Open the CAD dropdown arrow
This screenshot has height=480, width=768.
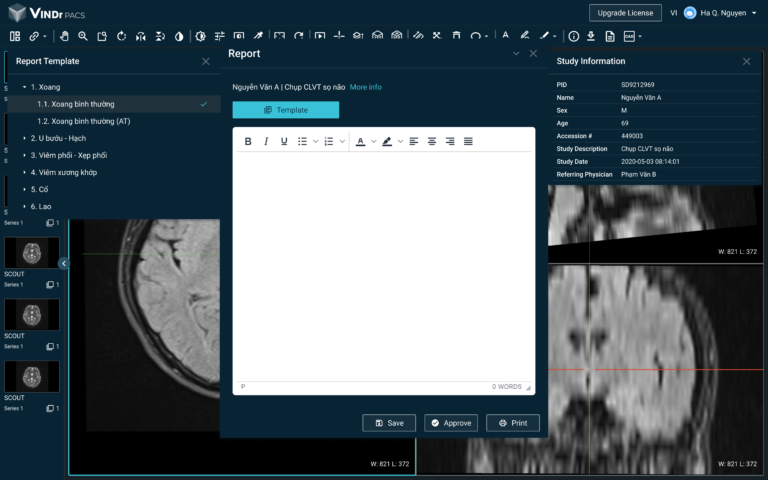point(640,36)
